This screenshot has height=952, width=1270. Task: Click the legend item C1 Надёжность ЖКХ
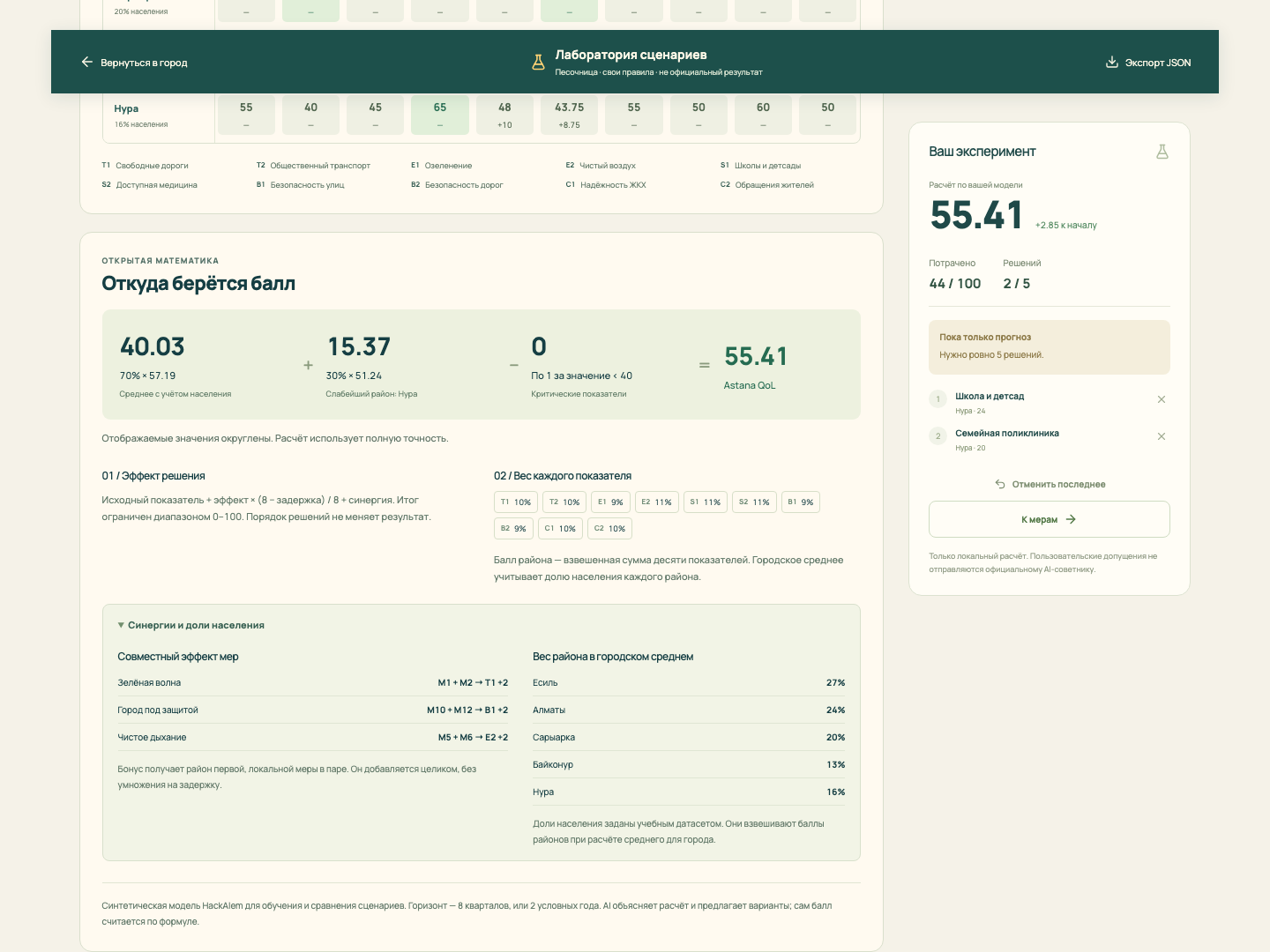(x=606, y=185)
